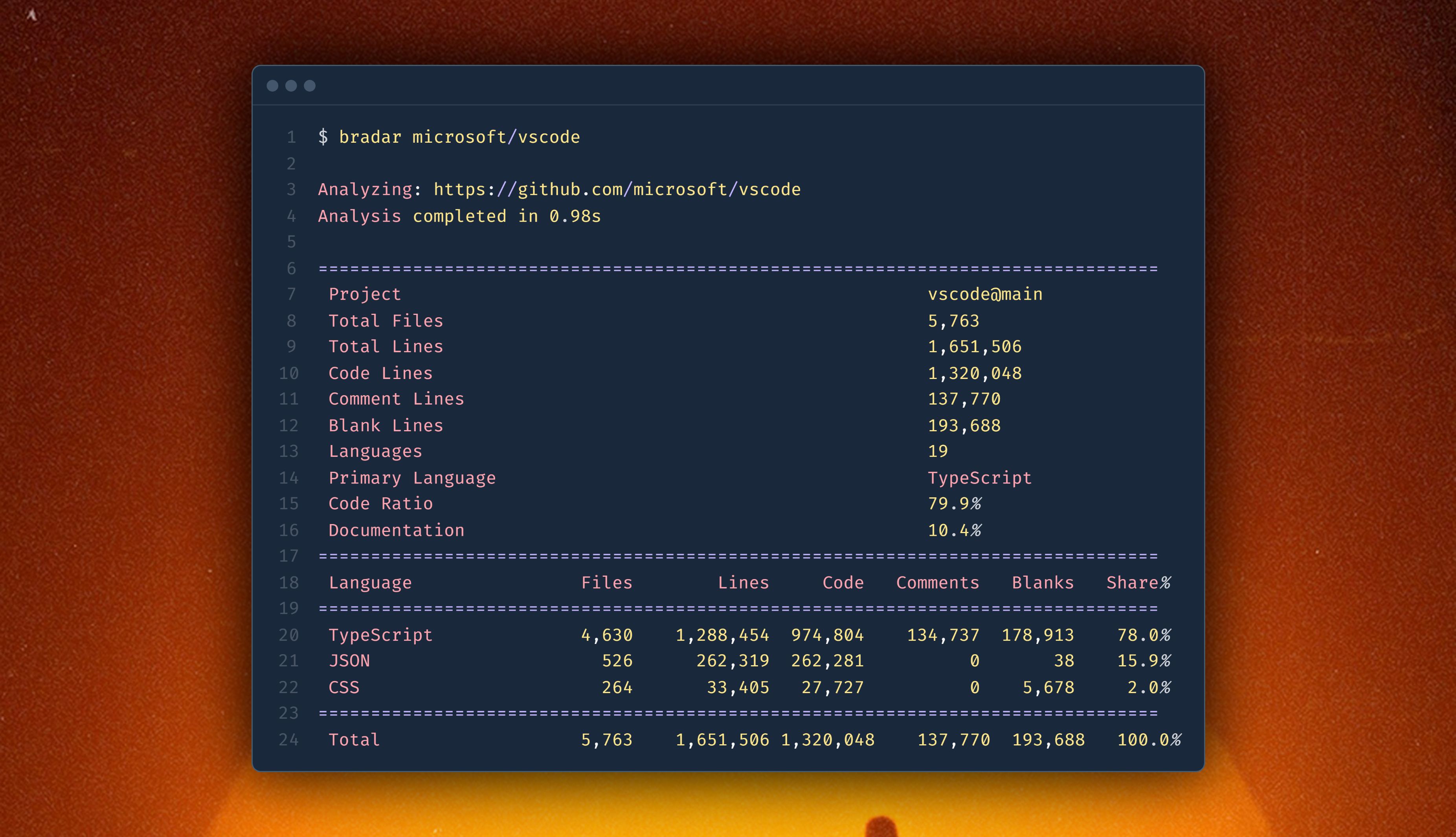Select the TypeScript row label
1456x837 pixels.
pyautogui.click(x=380, y=635)
